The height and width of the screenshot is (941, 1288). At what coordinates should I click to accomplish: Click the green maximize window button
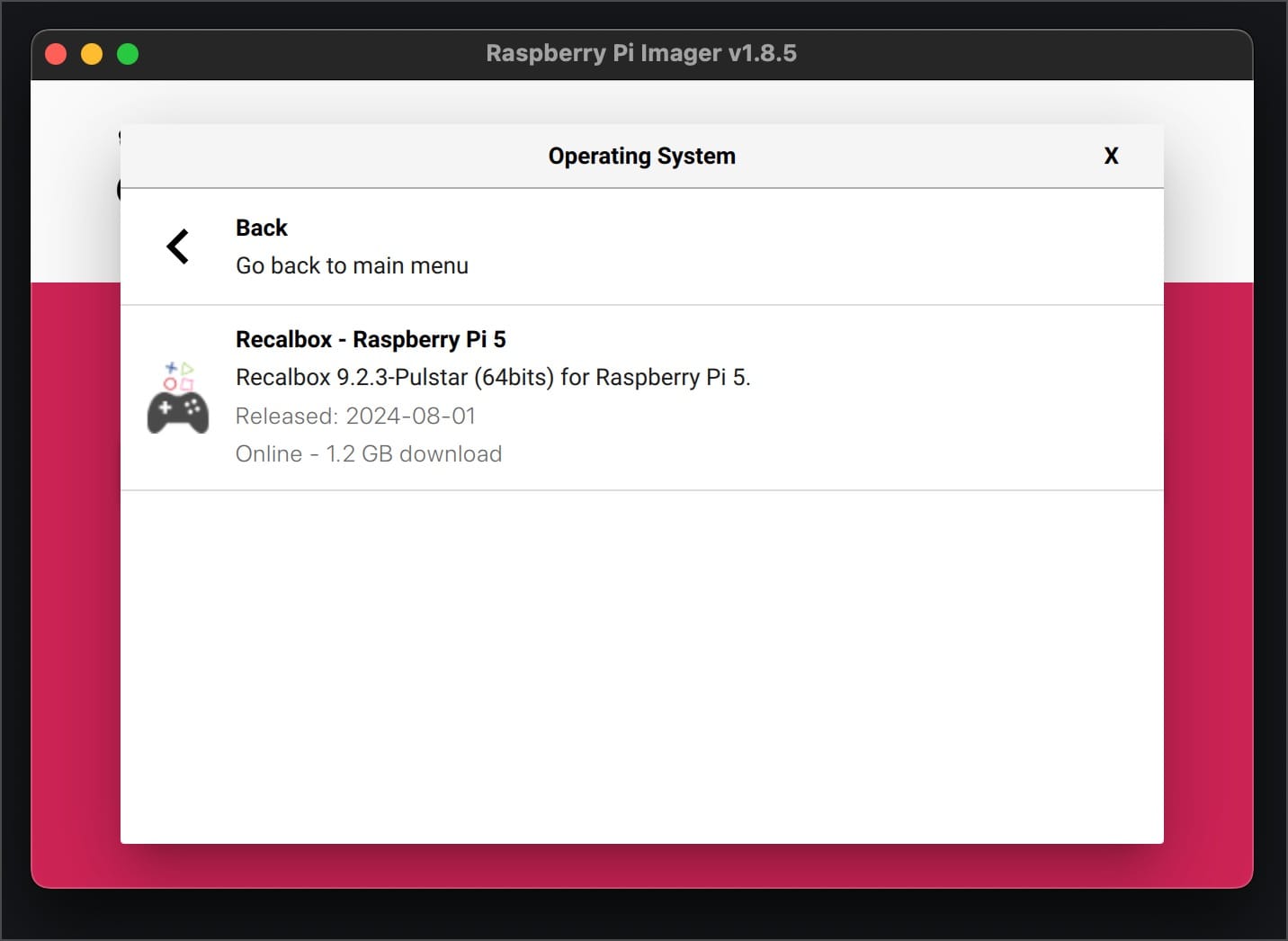128,54
